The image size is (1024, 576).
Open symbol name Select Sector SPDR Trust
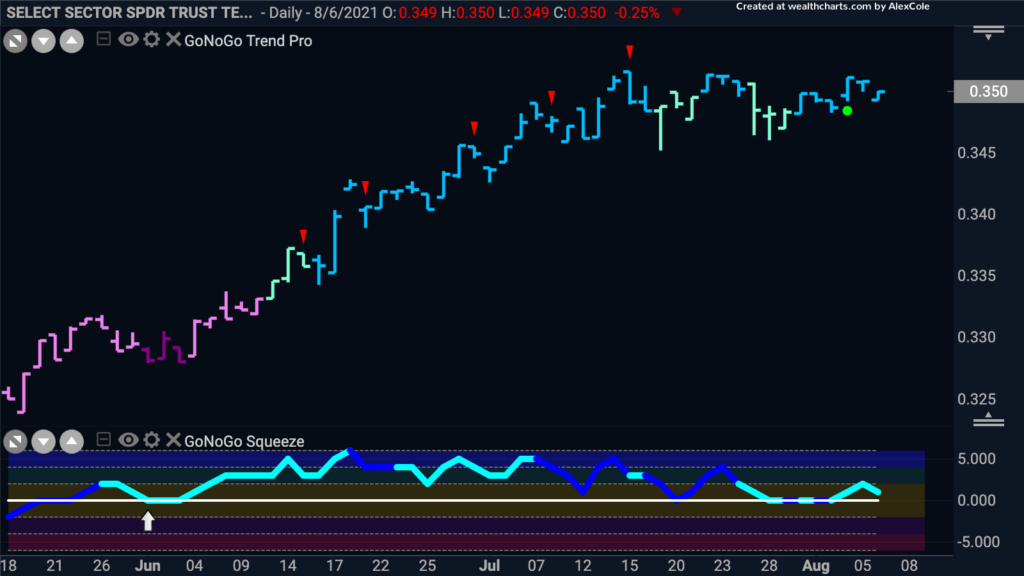[x=129, y=12]
